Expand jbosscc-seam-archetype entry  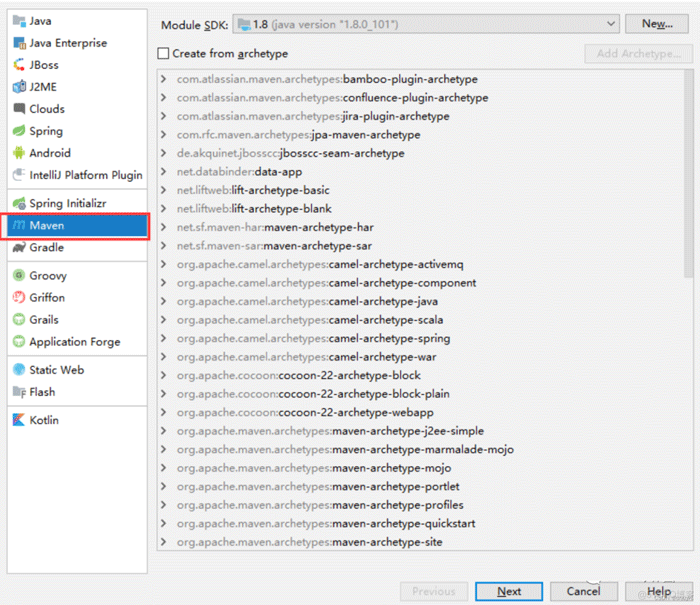click(163, 153)
